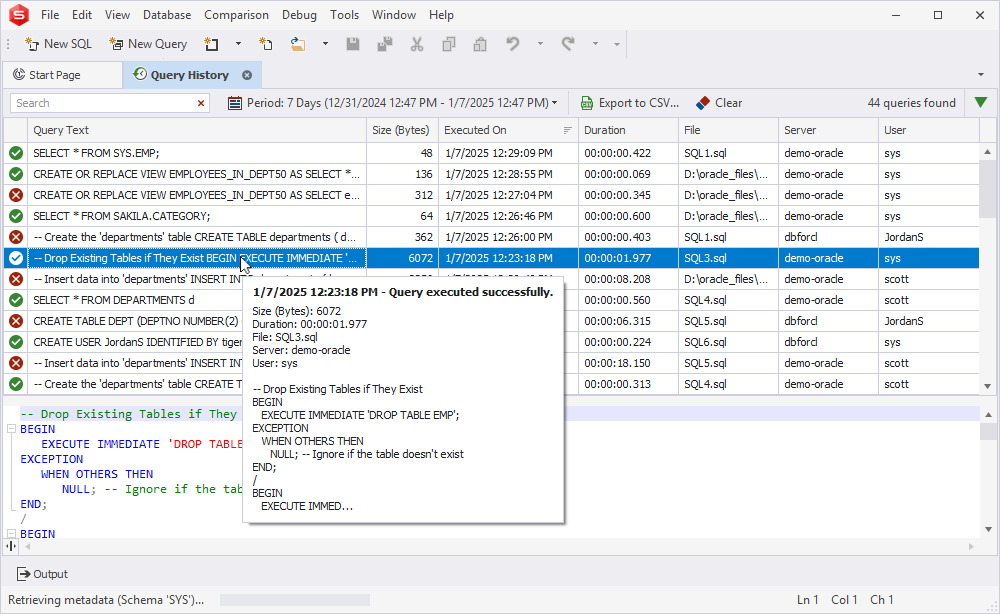
Task: Sort by File column header
Action: (728, 130)
